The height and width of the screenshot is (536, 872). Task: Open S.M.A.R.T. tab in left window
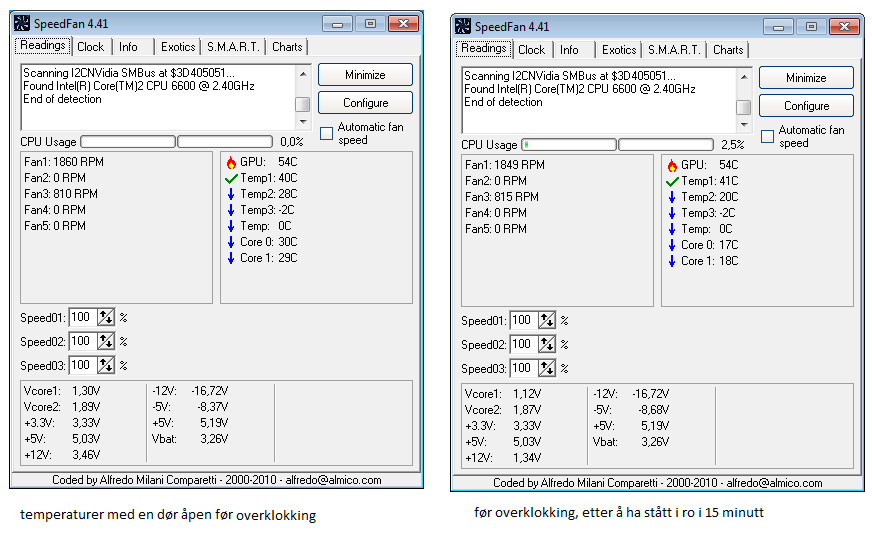point(233,47)
